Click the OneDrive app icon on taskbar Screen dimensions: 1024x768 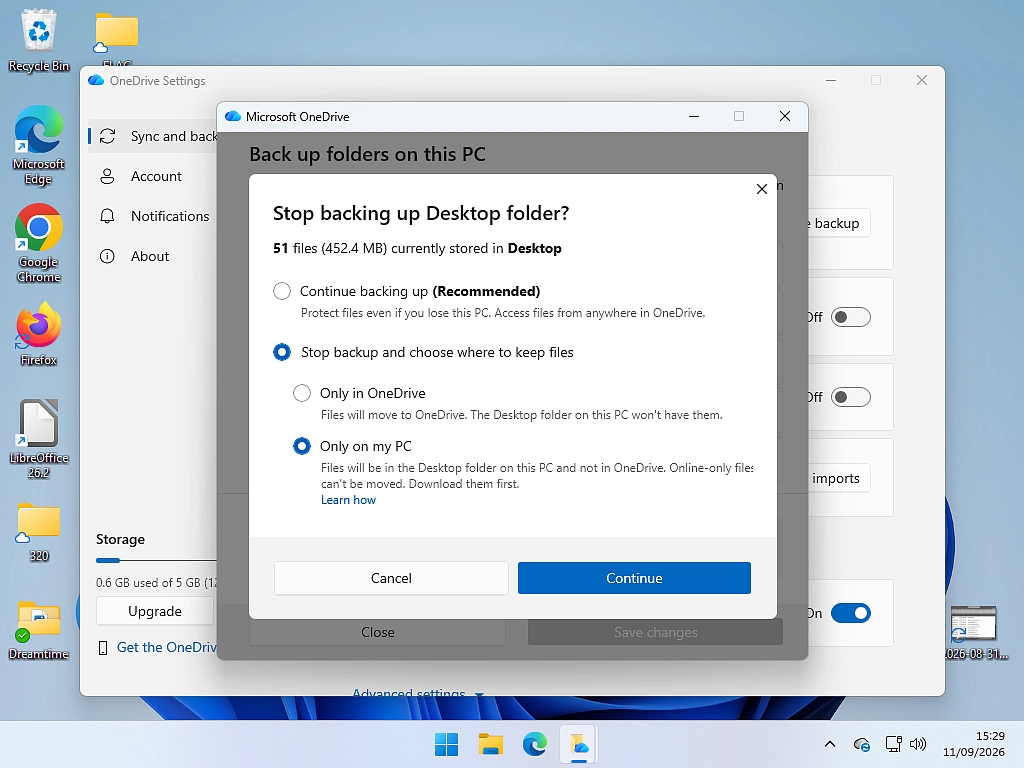pyautogui.click(x=579, y=744)
